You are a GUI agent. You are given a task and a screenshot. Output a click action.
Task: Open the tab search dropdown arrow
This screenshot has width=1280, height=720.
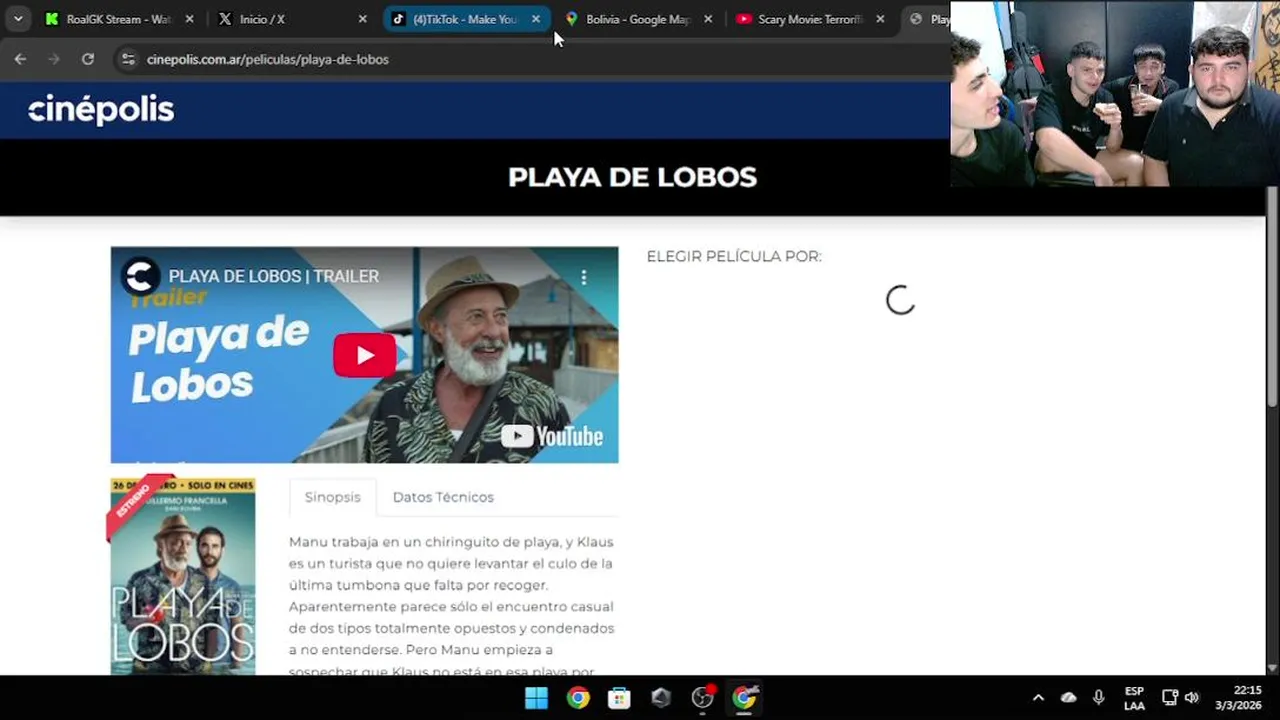click(x=18, y=19)
